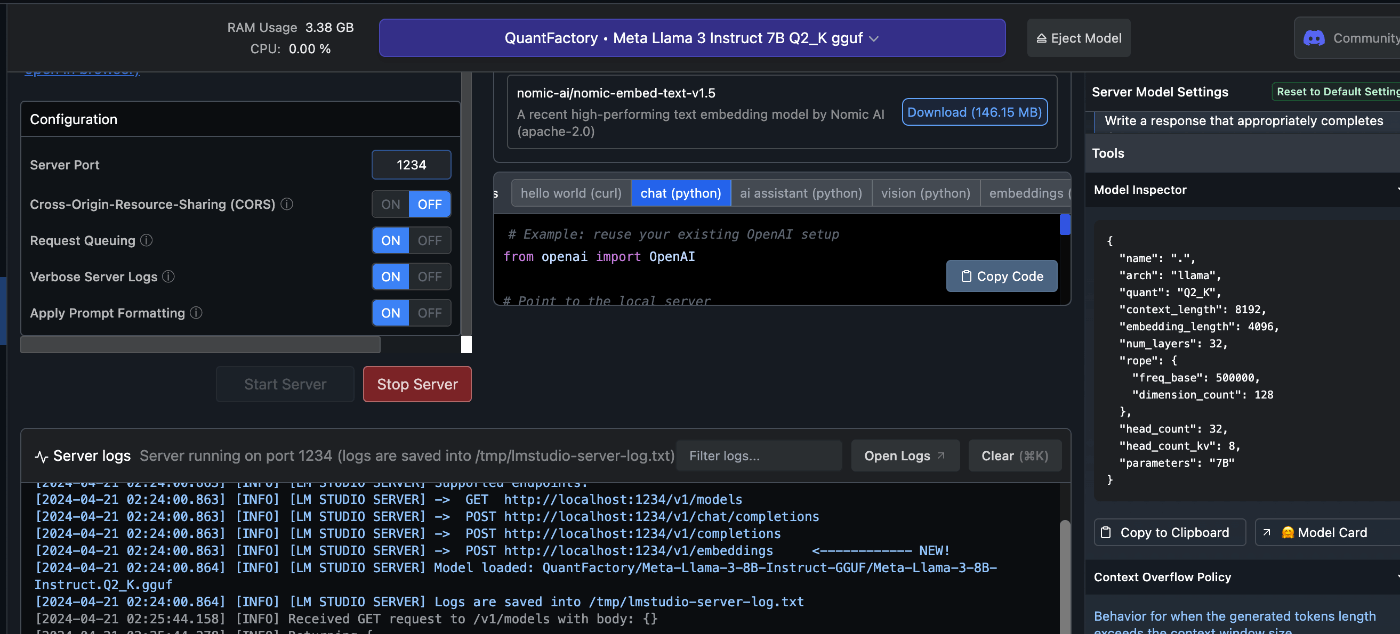
Task: Focus the Server Port field showing 1234
Action: (x=411, y=165)
